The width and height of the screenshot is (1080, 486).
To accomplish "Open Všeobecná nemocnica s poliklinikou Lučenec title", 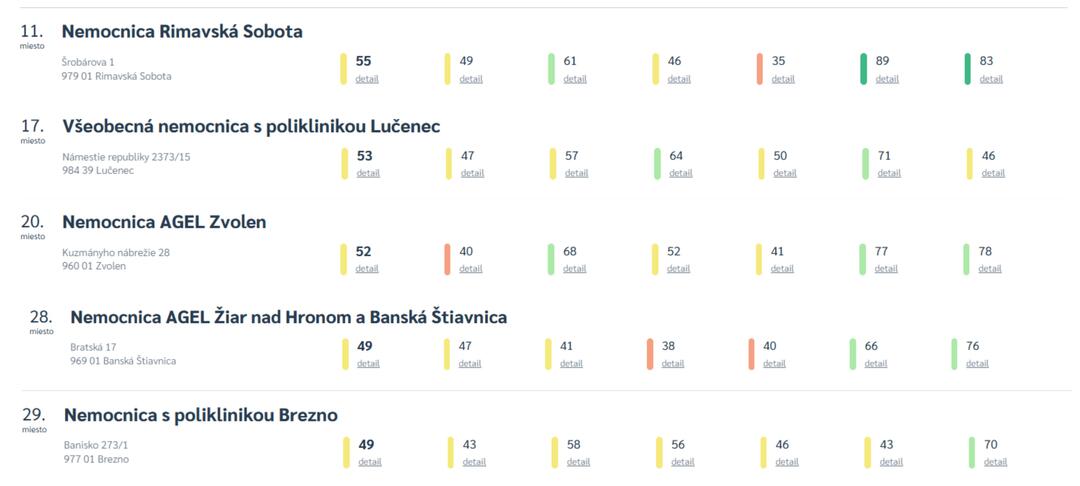I will click(x=251, y=126).
